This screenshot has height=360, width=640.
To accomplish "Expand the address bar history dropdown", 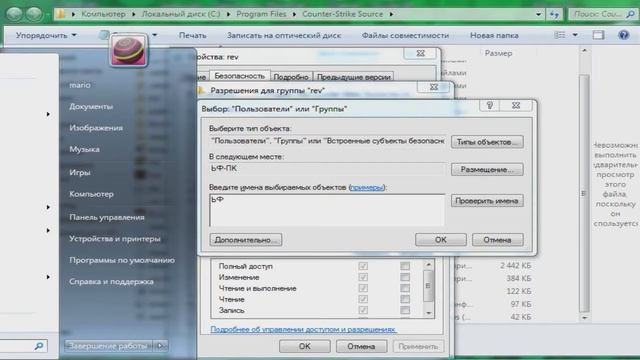I will click(538, 14).
